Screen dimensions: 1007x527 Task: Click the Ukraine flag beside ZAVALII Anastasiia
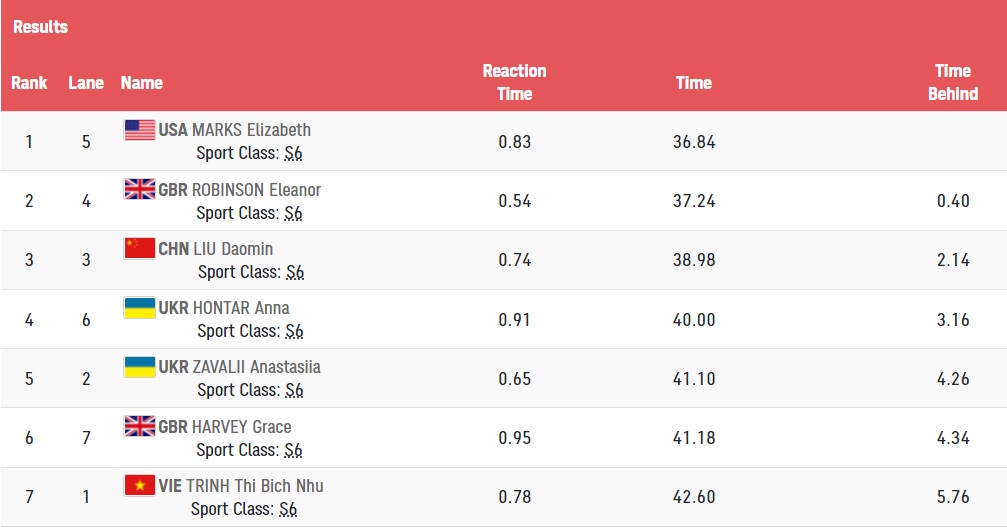pyautogui.click(x=139, y=367)
